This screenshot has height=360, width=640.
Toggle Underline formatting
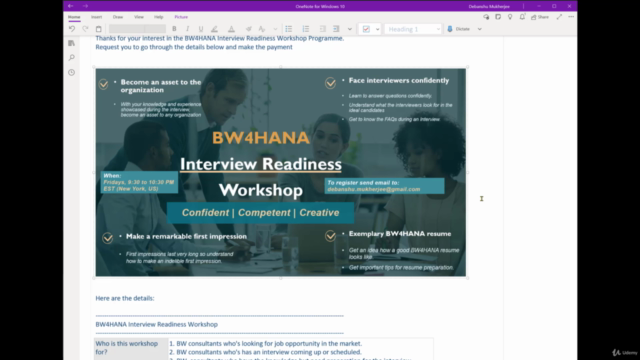[201, 29]
